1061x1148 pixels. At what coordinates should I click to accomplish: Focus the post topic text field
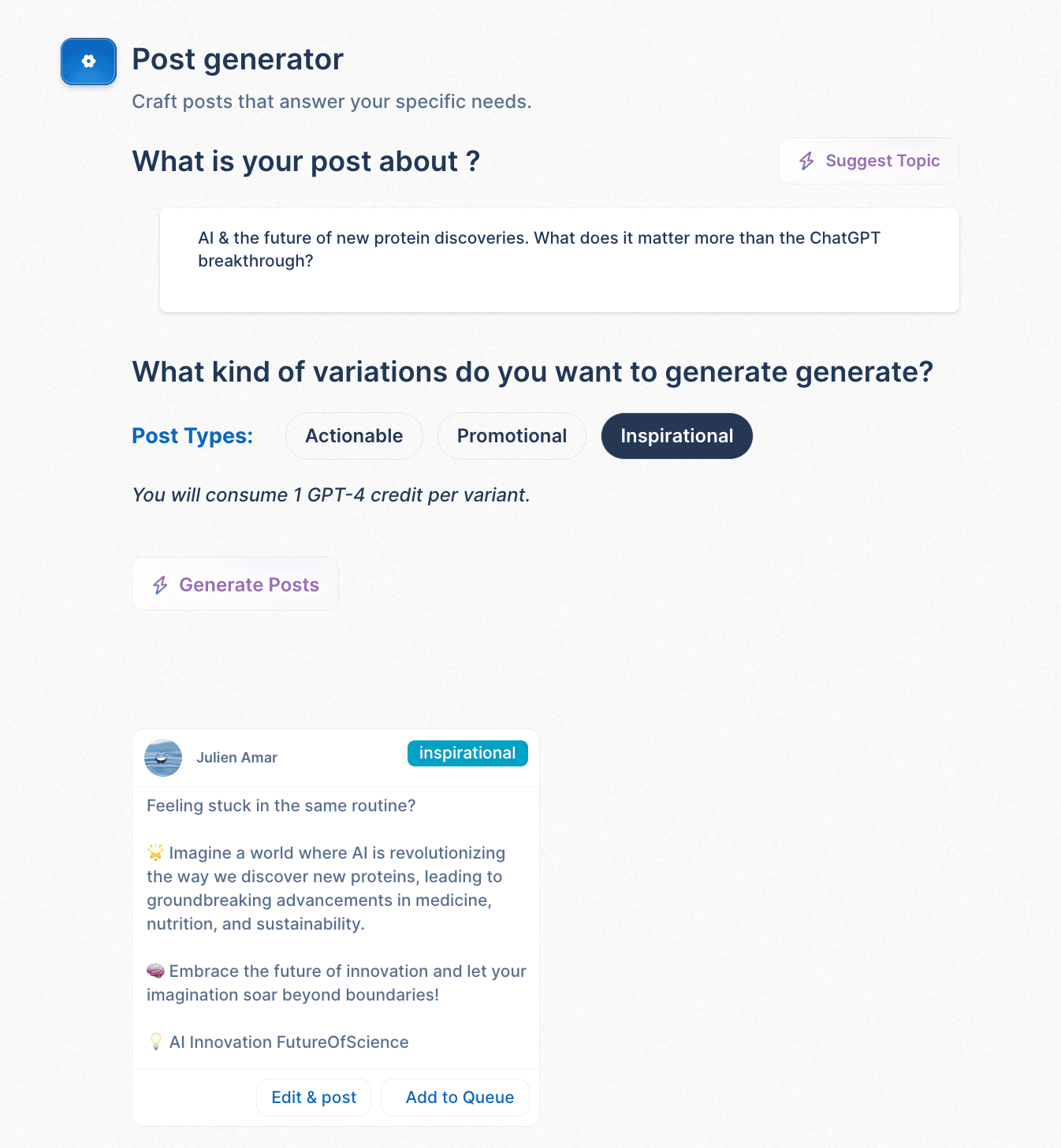tap(560, 260)
